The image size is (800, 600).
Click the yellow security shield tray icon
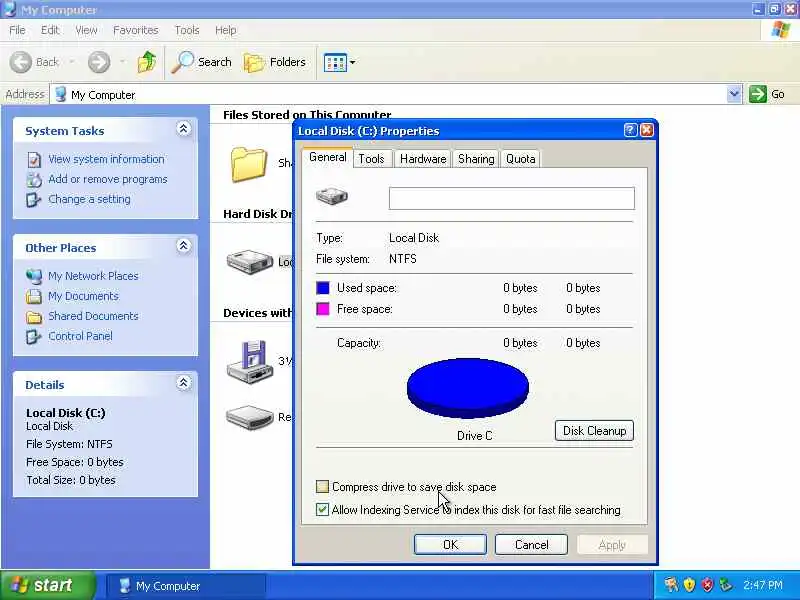[689, 585]
